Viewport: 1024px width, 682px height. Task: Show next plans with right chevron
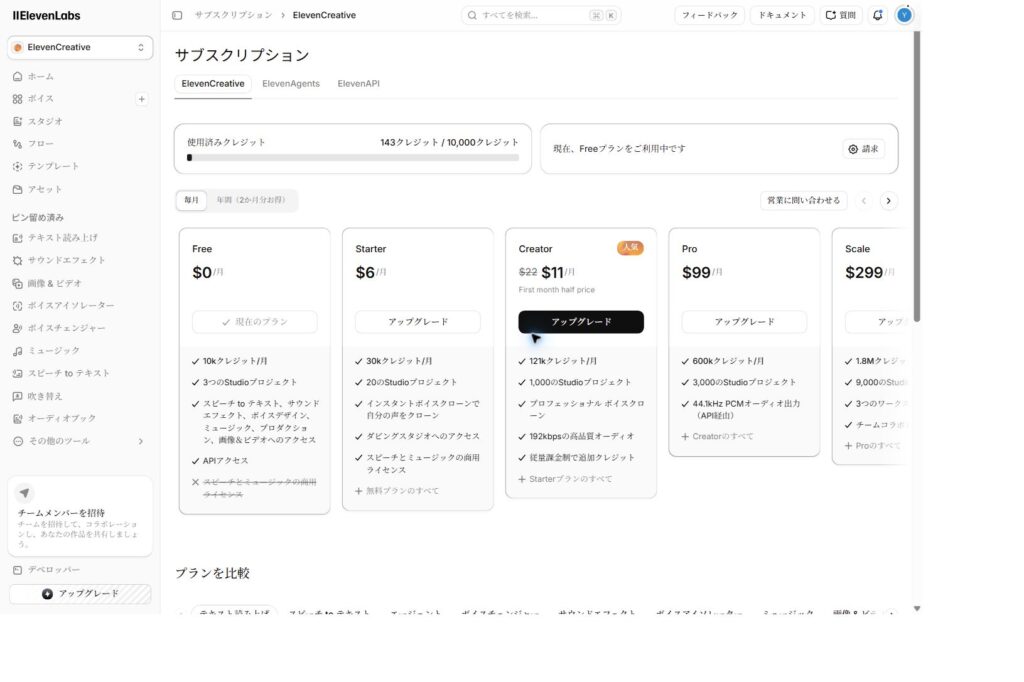point(888,201)
